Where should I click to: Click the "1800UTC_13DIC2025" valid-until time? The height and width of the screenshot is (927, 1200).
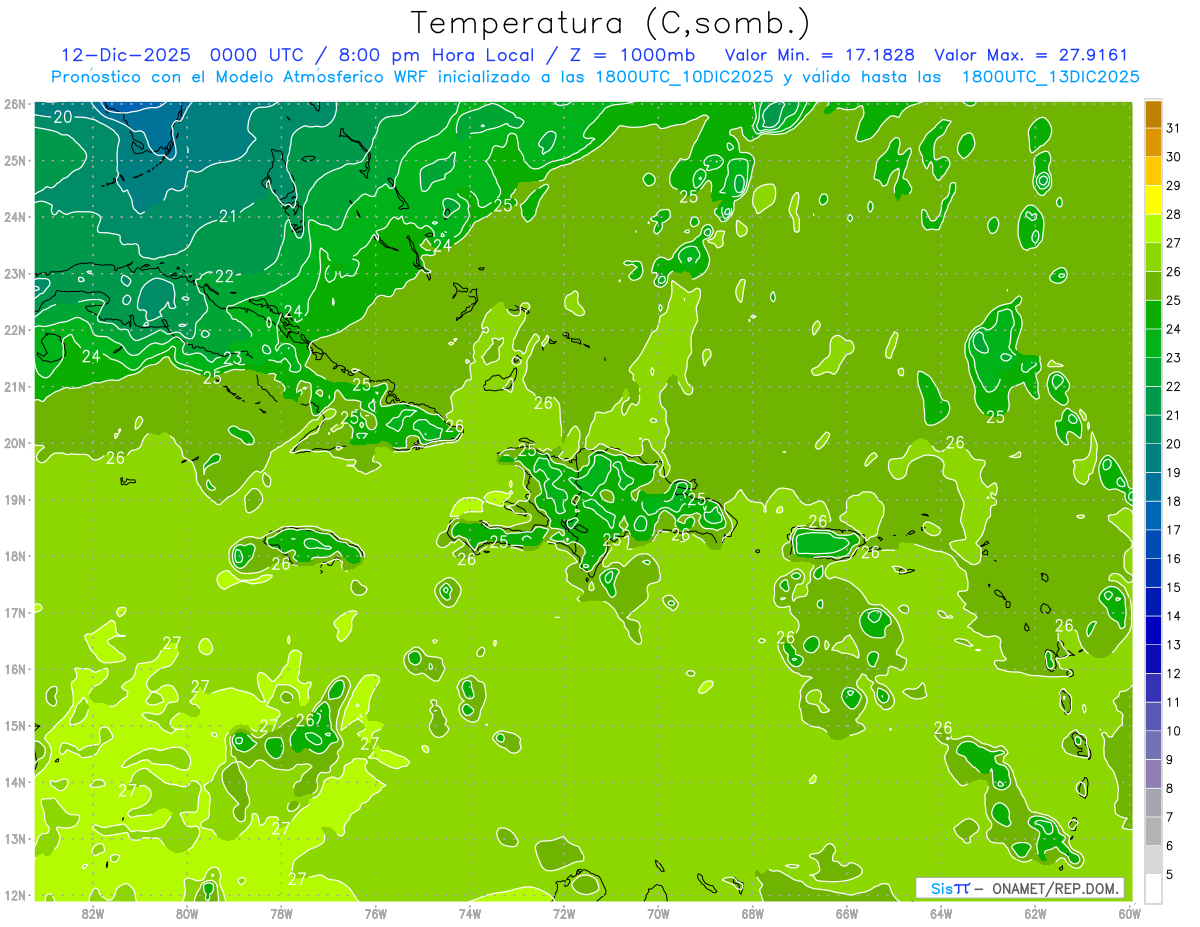click(1050, 77)
